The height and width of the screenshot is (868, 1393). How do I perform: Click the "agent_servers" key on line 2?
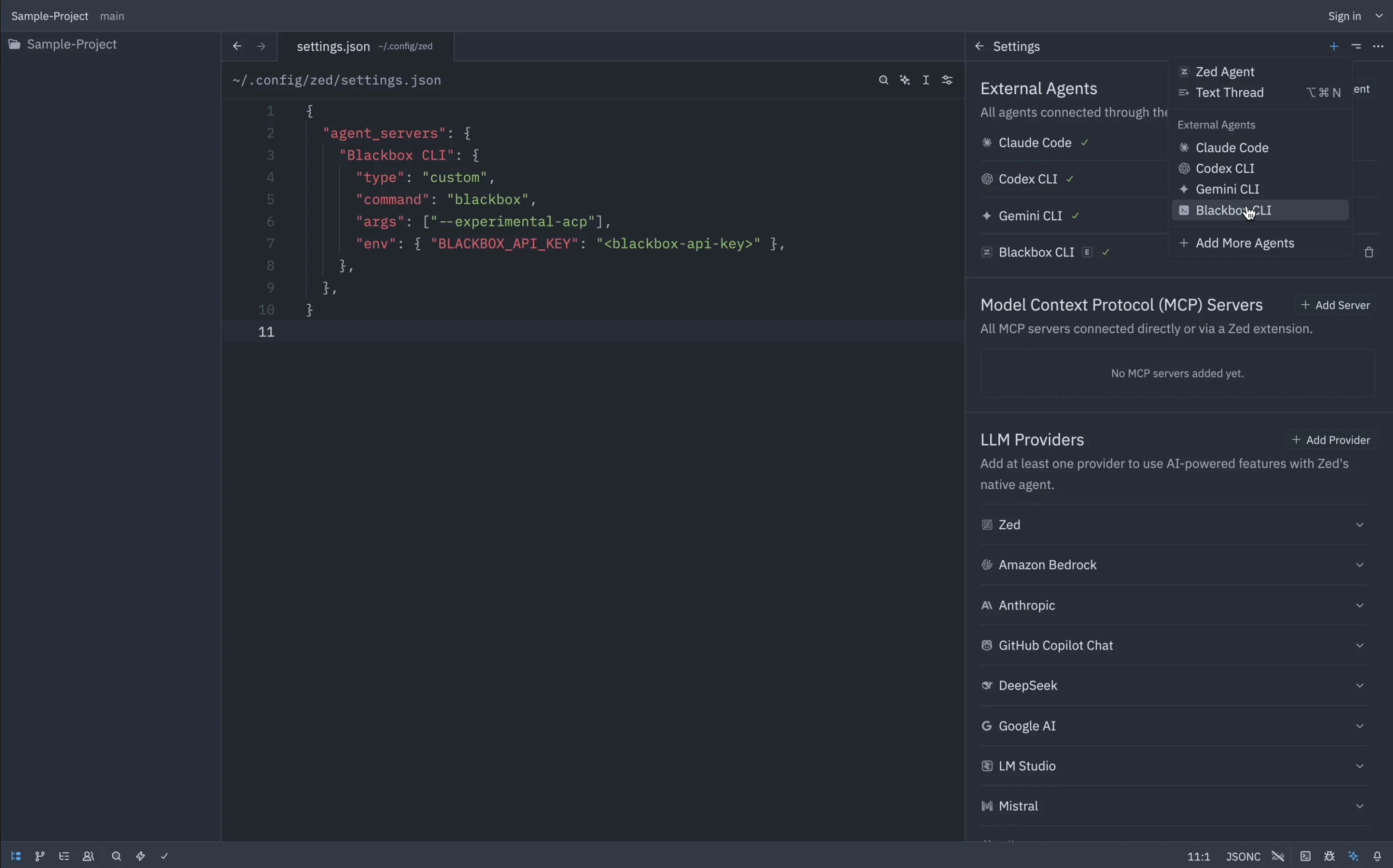click(x=384, y=133)
